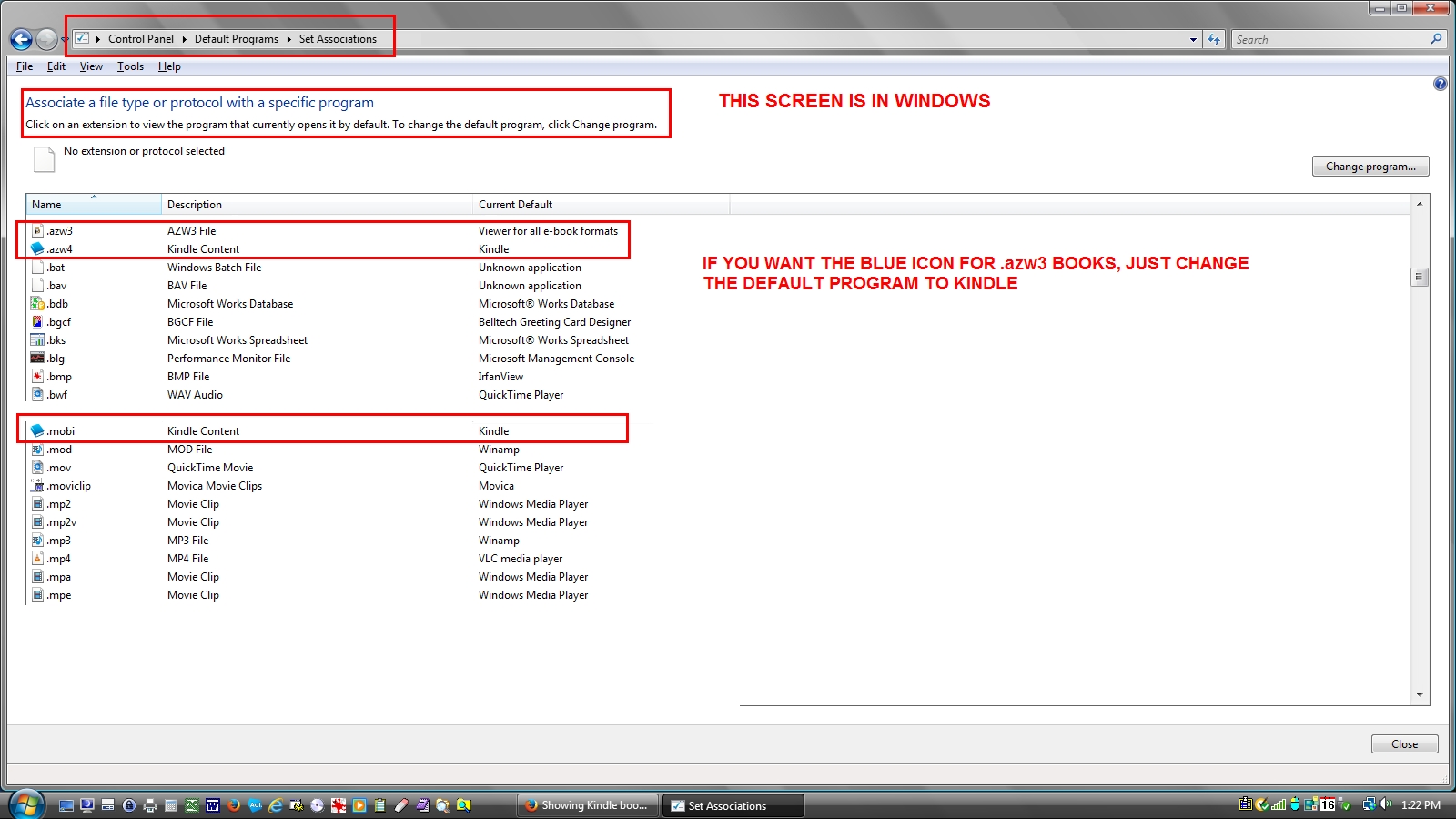Go back with the blue Back arrow
Screen dimensions: 1456x819
point(21,39)
